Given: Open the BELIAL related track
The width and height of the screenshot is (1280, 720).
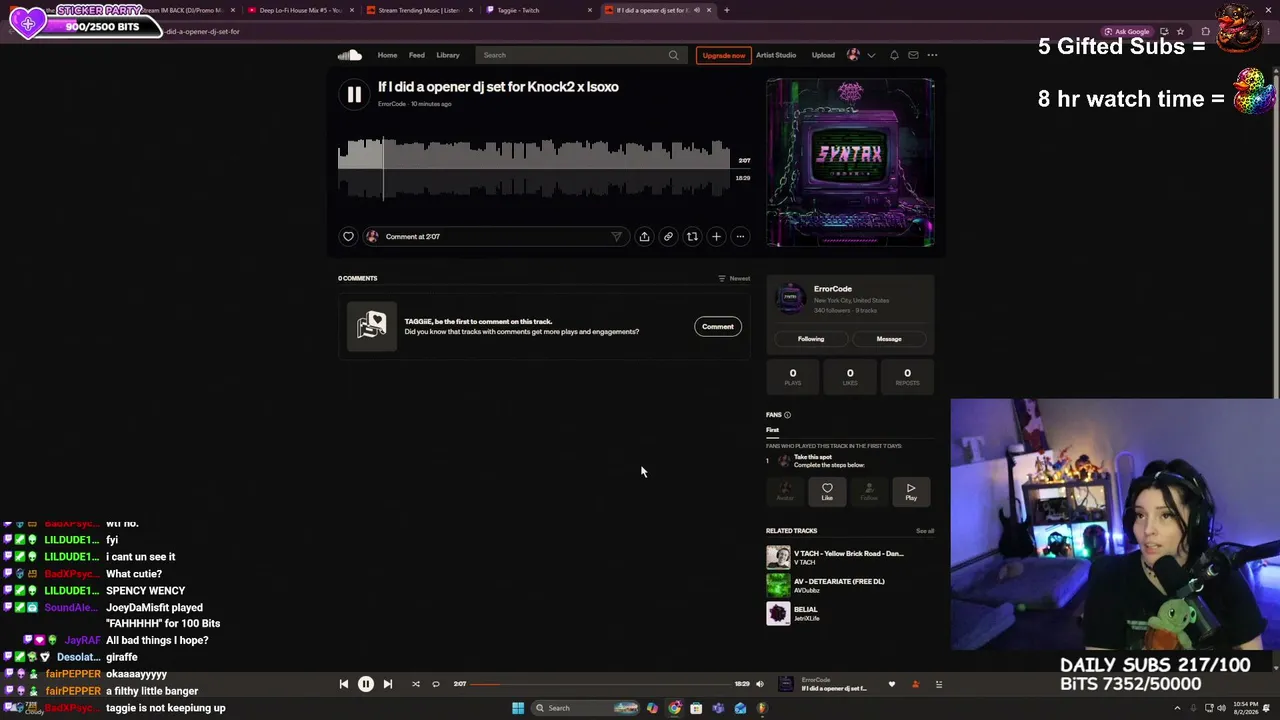Looking at the screenshot, I should click(806, 609).
